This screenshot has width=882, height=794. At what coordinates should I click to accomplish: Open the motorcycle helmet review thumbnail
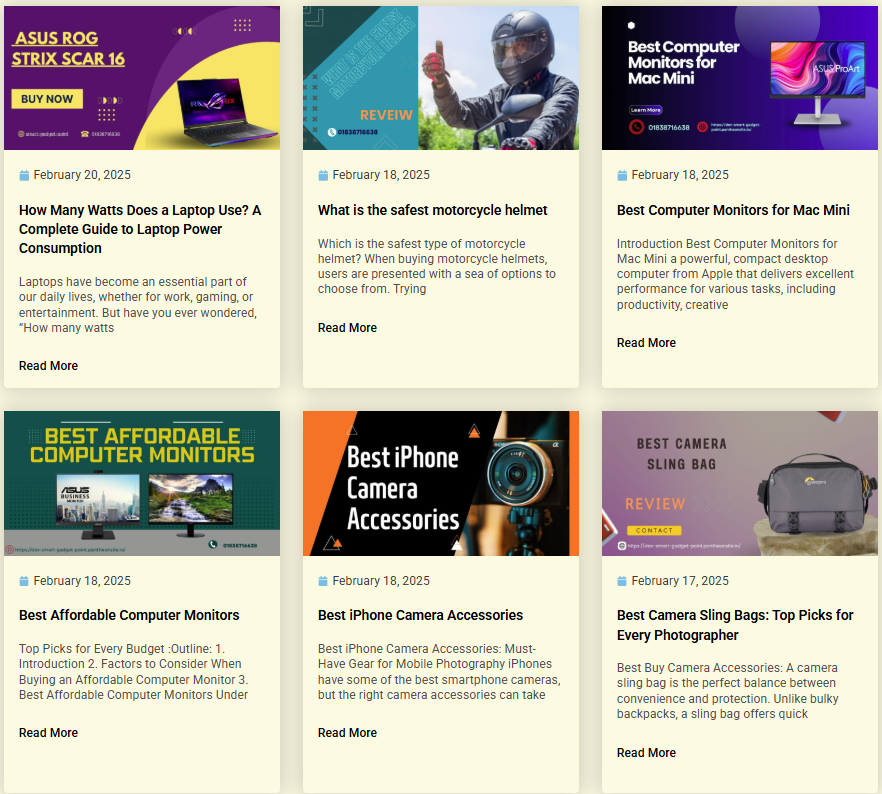441,78
